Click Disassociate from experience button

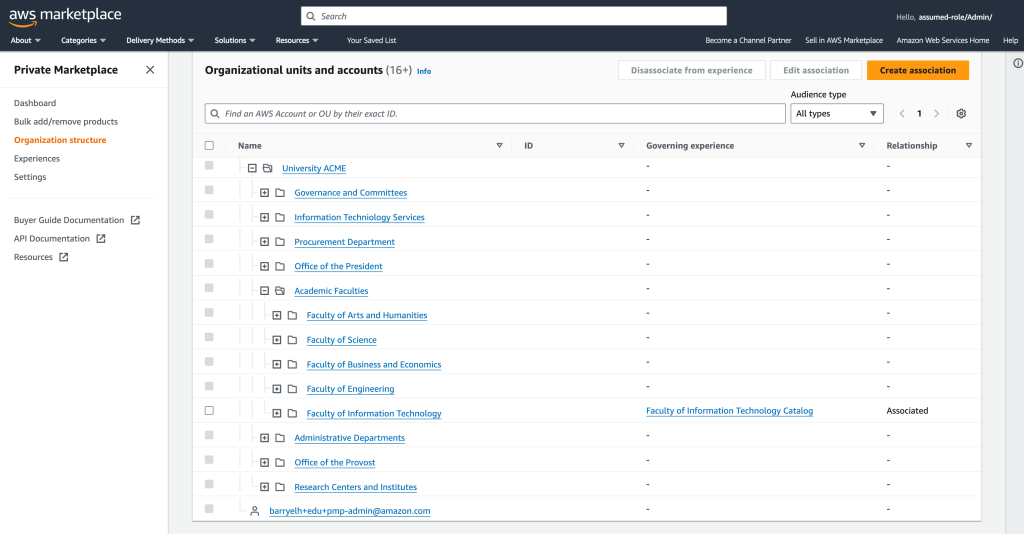pyautogui.click(x=692, y=71)
